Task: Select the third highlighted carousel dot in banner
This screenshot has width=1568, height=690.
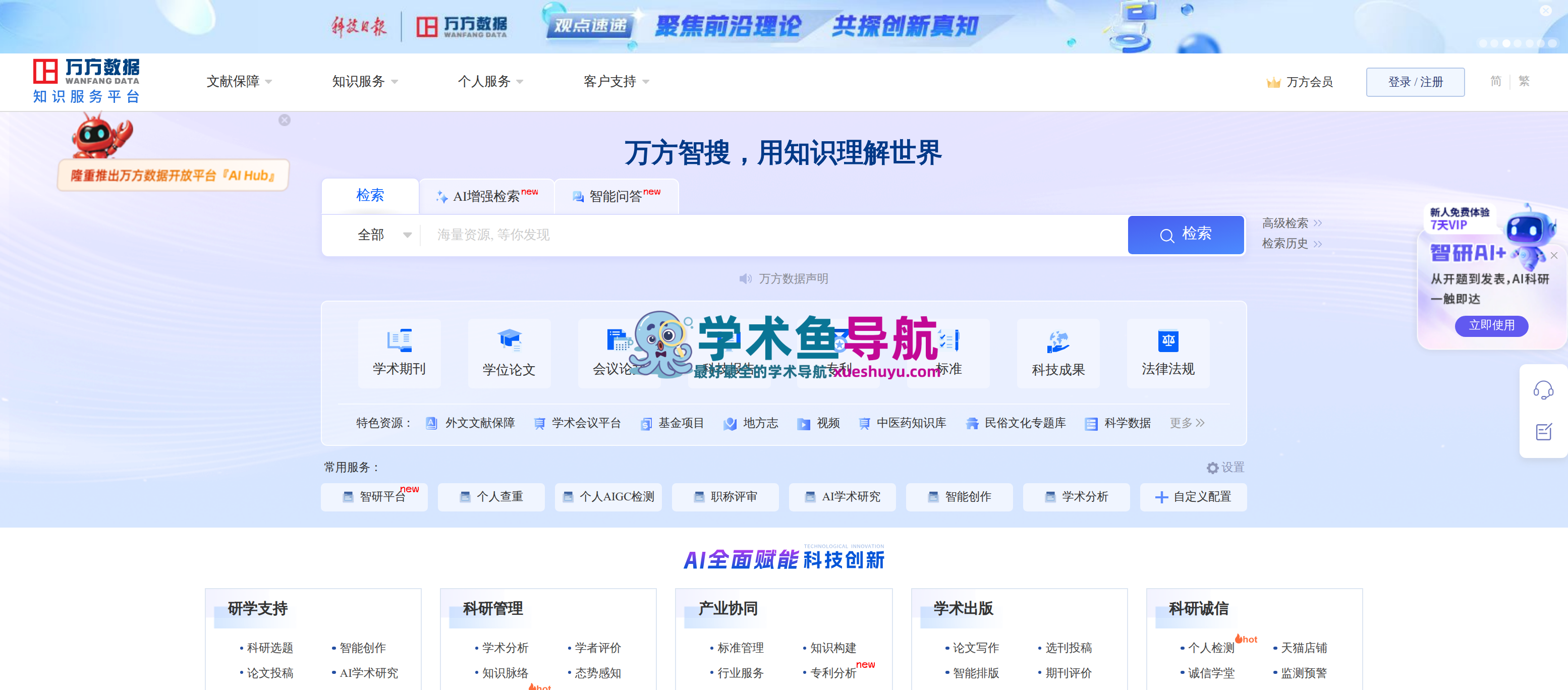Action: coord(1506,43)
